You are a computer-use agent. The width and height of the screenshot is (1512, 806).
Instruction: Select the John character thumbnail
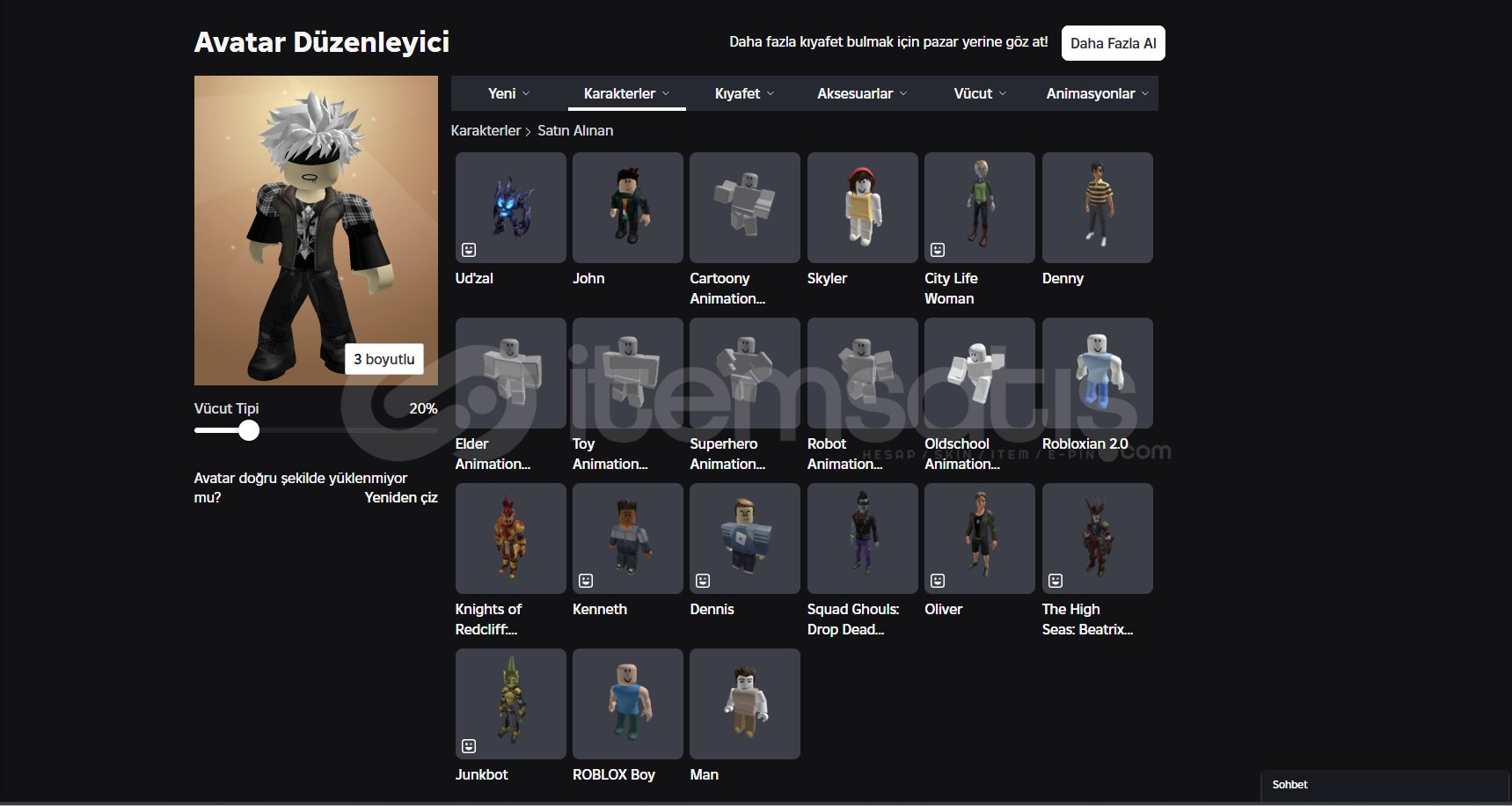tap(628, 208)
